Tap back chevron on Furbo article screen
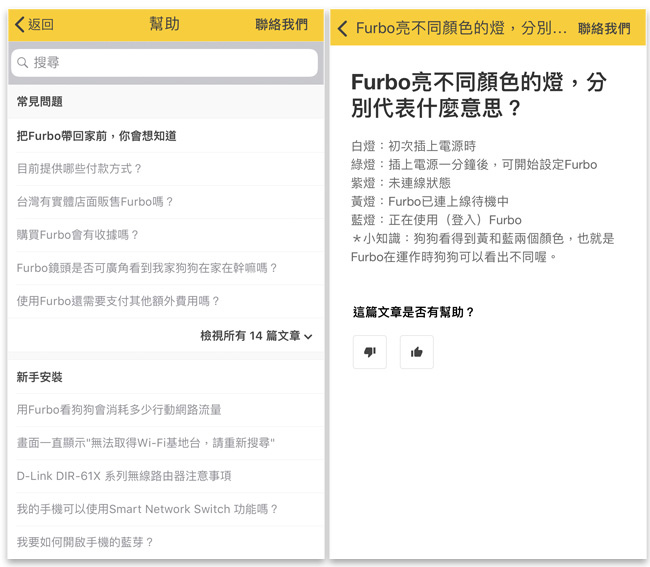 coord(342,29)
